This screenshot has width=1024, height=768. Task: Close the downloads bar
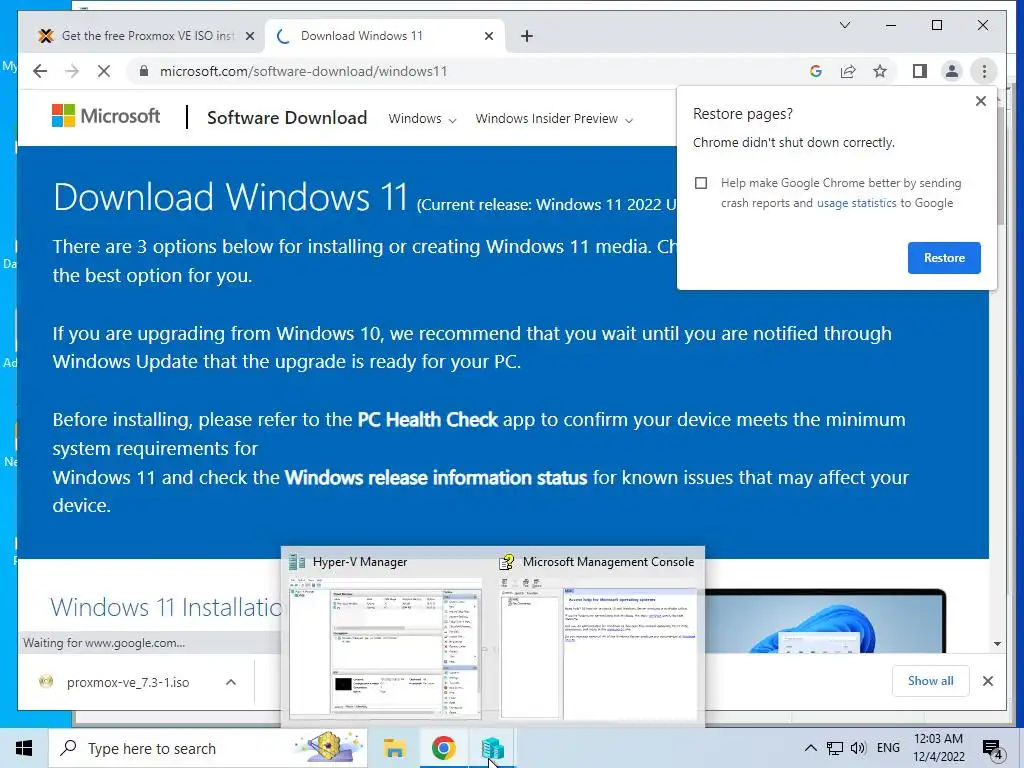pos(987,681)
